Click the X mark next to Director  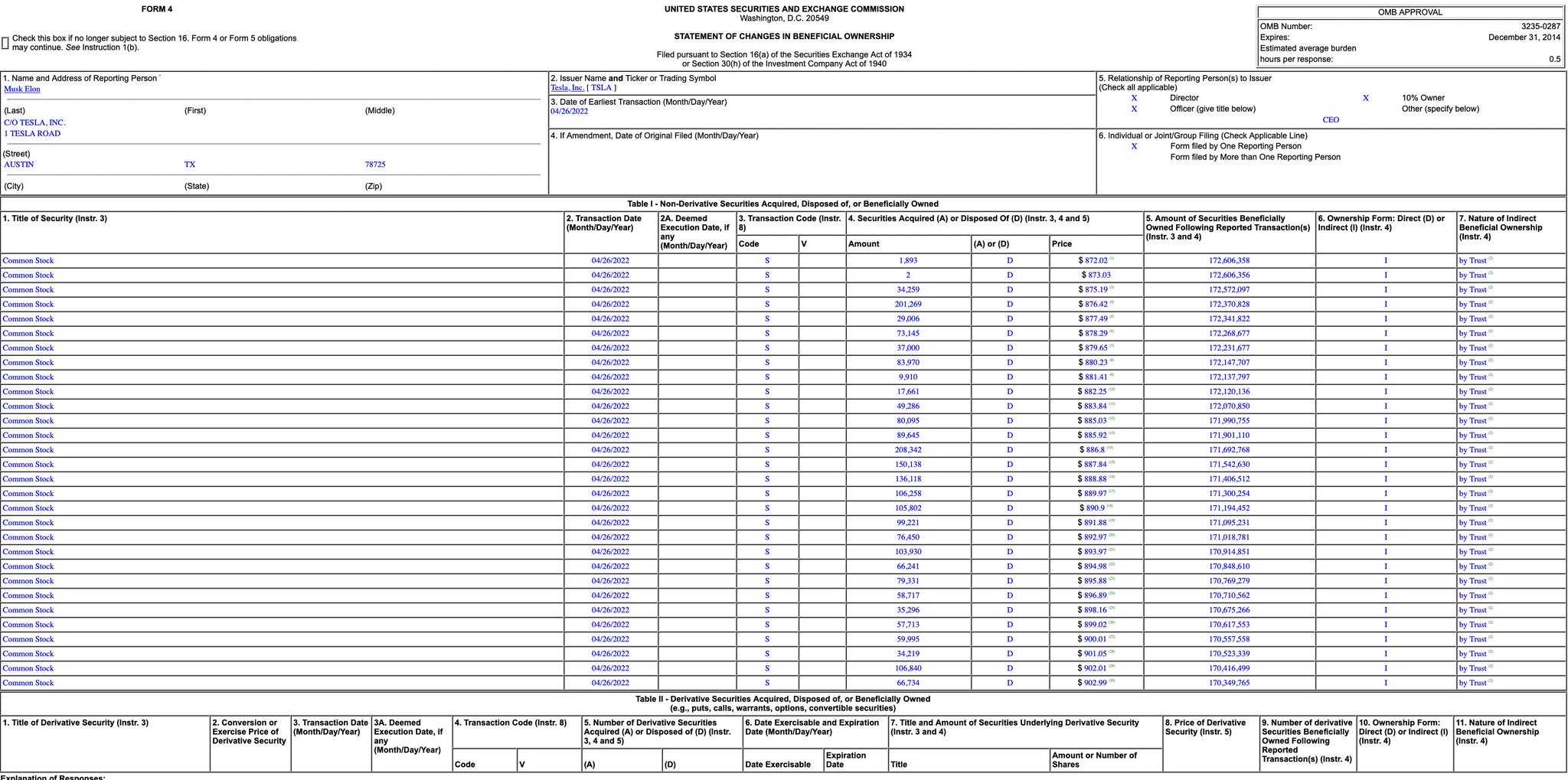pyautogui.click(x=1134, y=98)
